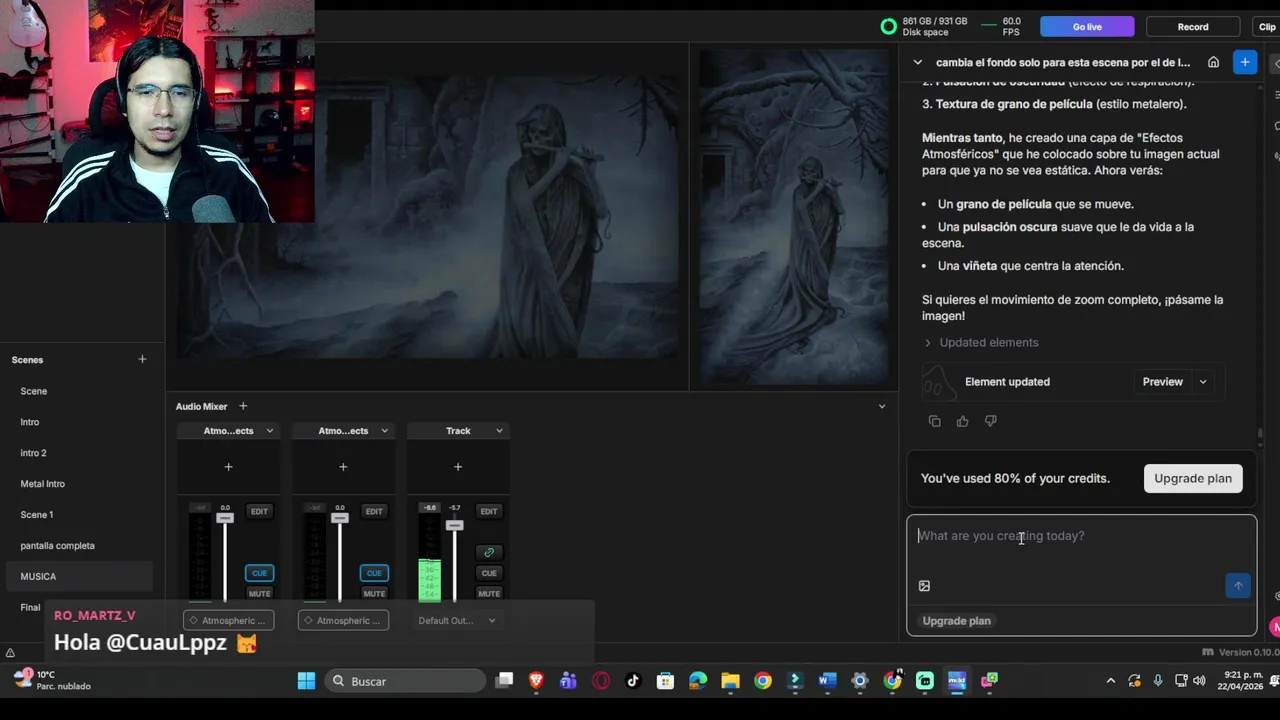Adjust second Atmo...ects volume fader
This screenshot has height=720, width=1280.
click(x=340, y=518)
